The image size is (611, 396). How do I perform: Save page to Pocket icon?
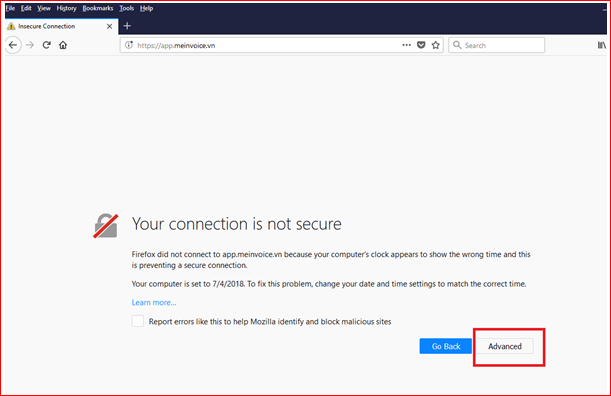coord(421,45)
